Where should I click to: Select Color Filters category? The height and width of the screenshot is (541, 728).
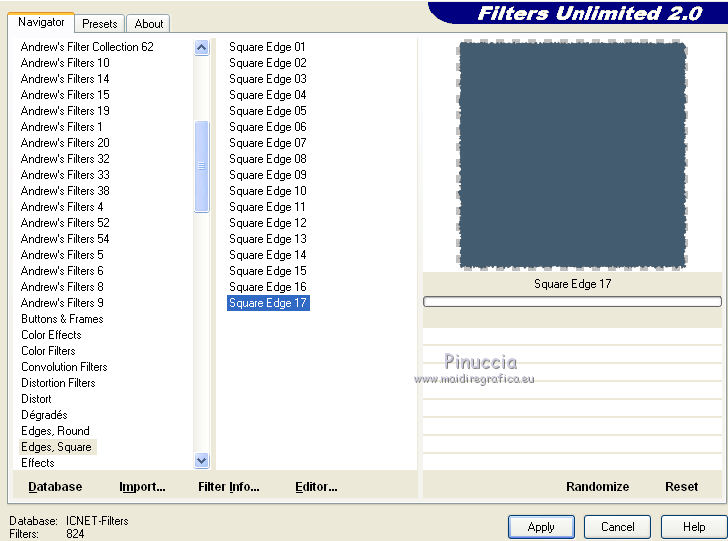tap(48, 351)
